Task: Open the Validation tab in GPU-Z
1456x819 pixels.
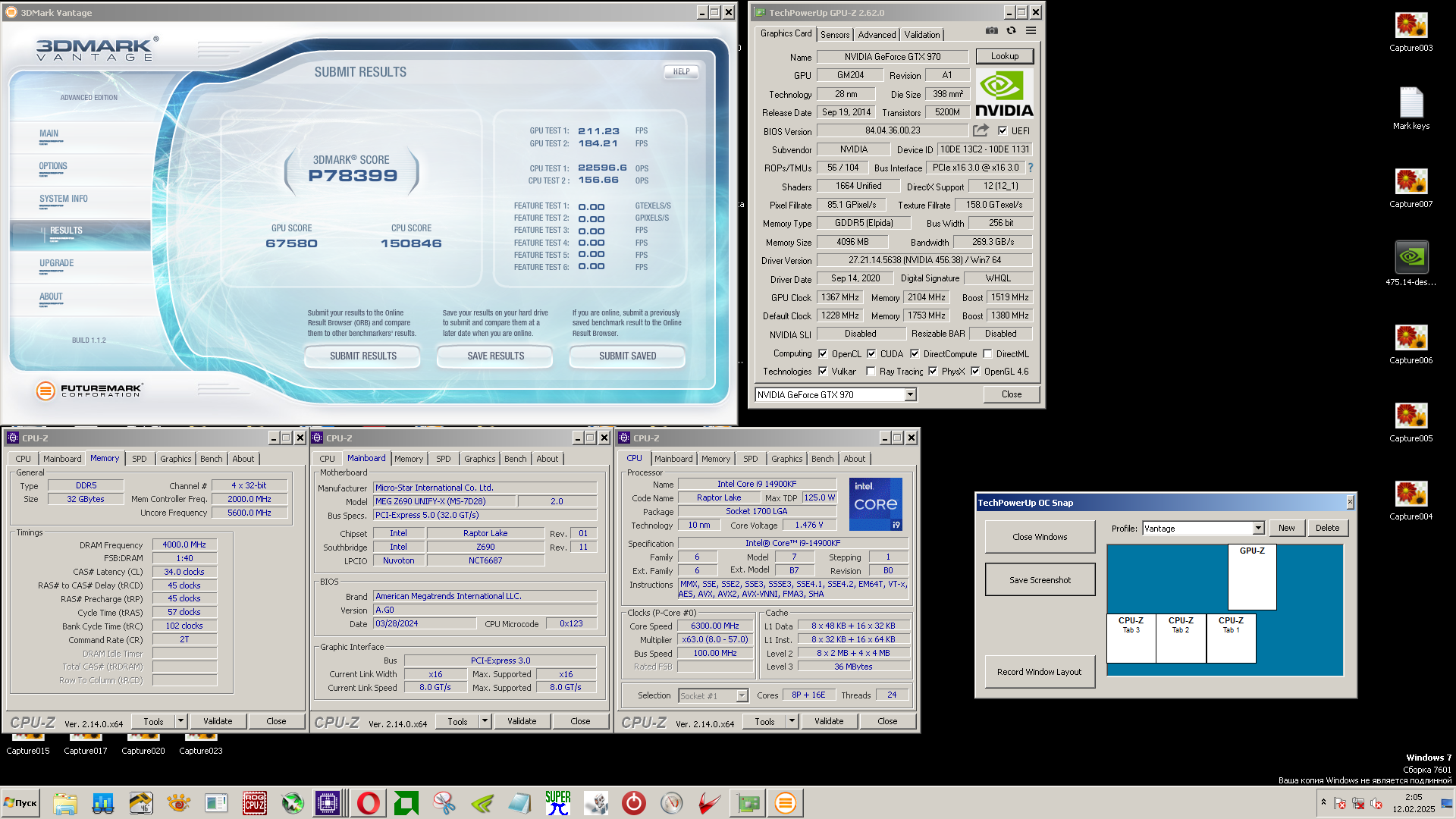Action: (921, 34)
